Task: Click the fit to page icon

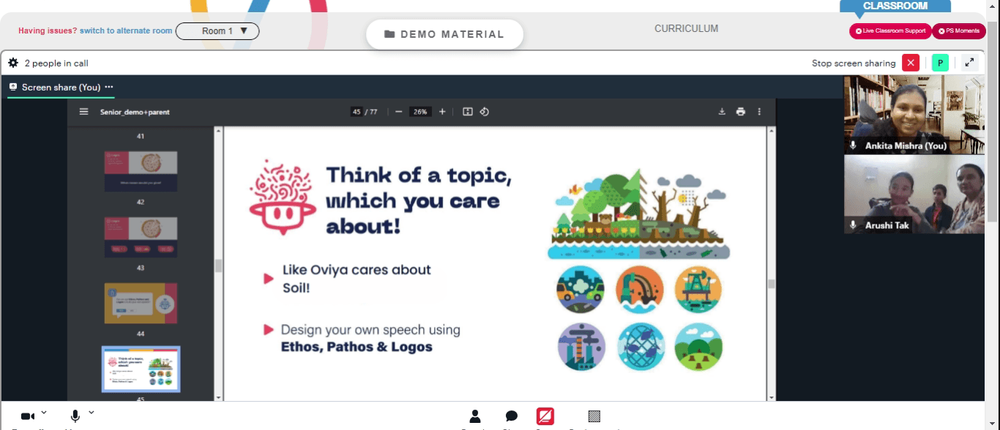Action: coord(467,112)
